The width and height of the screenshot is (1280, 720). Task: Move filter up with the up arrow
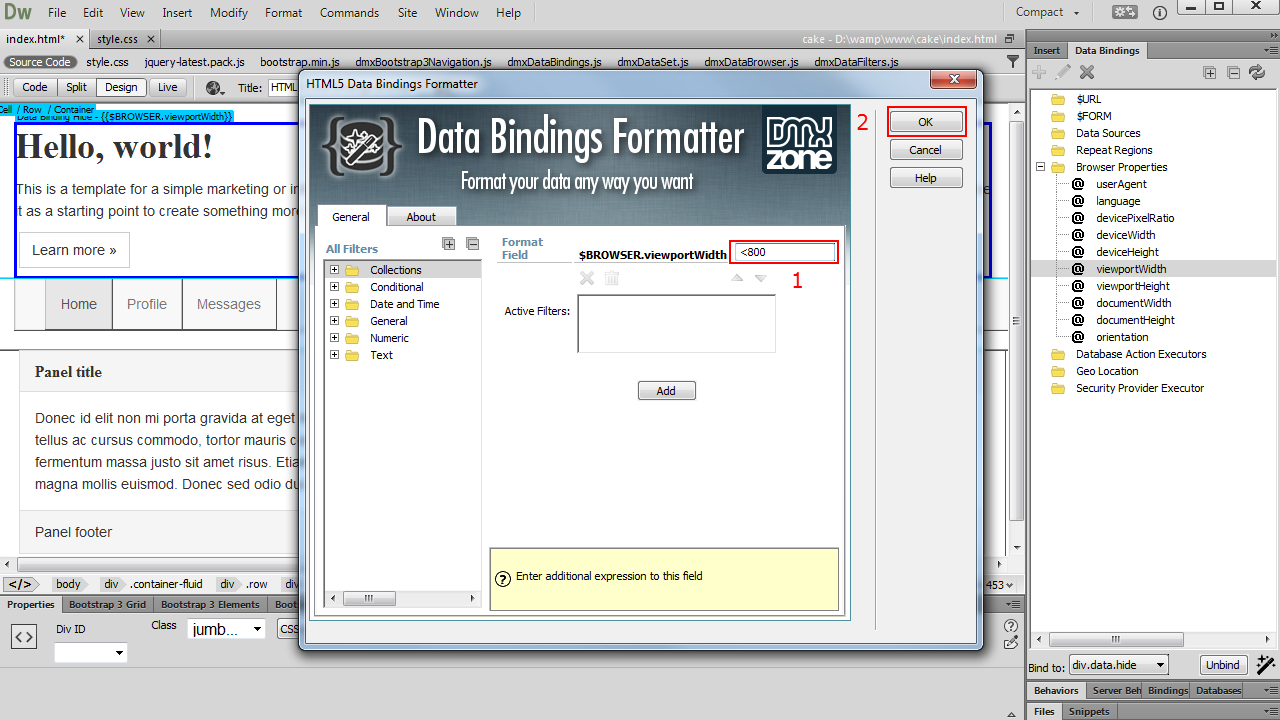pos(737,278)
